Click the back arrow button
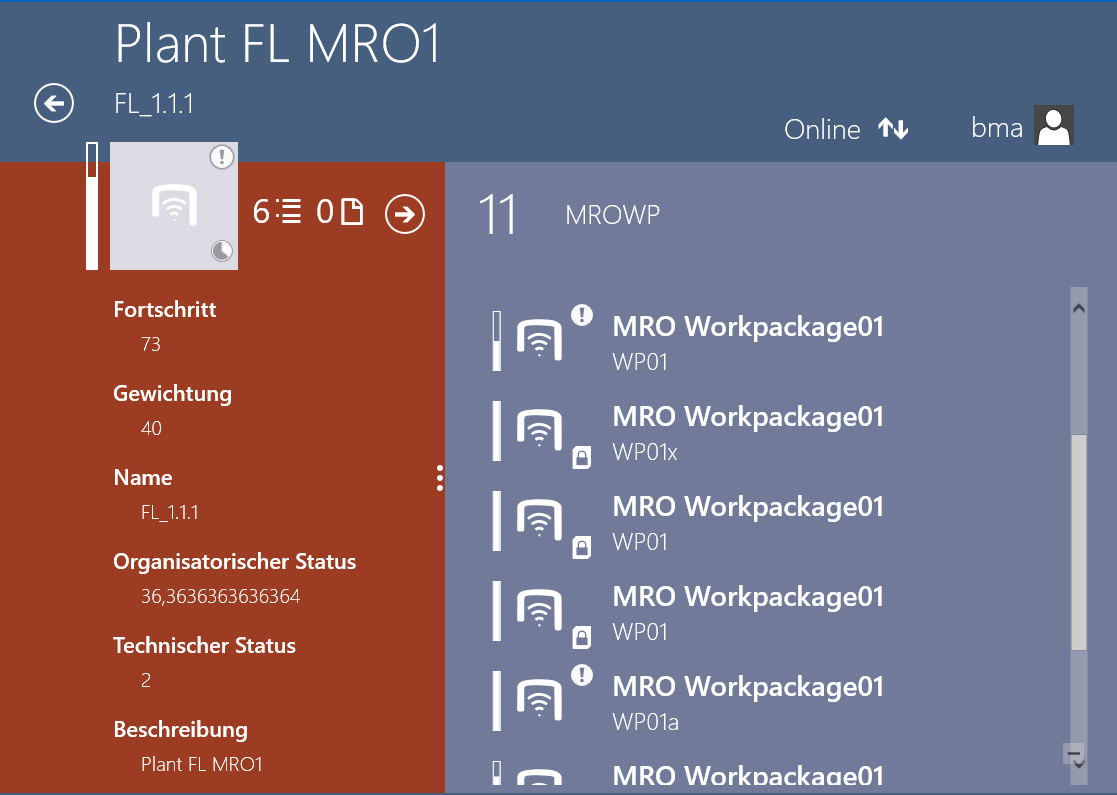This screenshot has width=1117, height=795. coord(54,103)
